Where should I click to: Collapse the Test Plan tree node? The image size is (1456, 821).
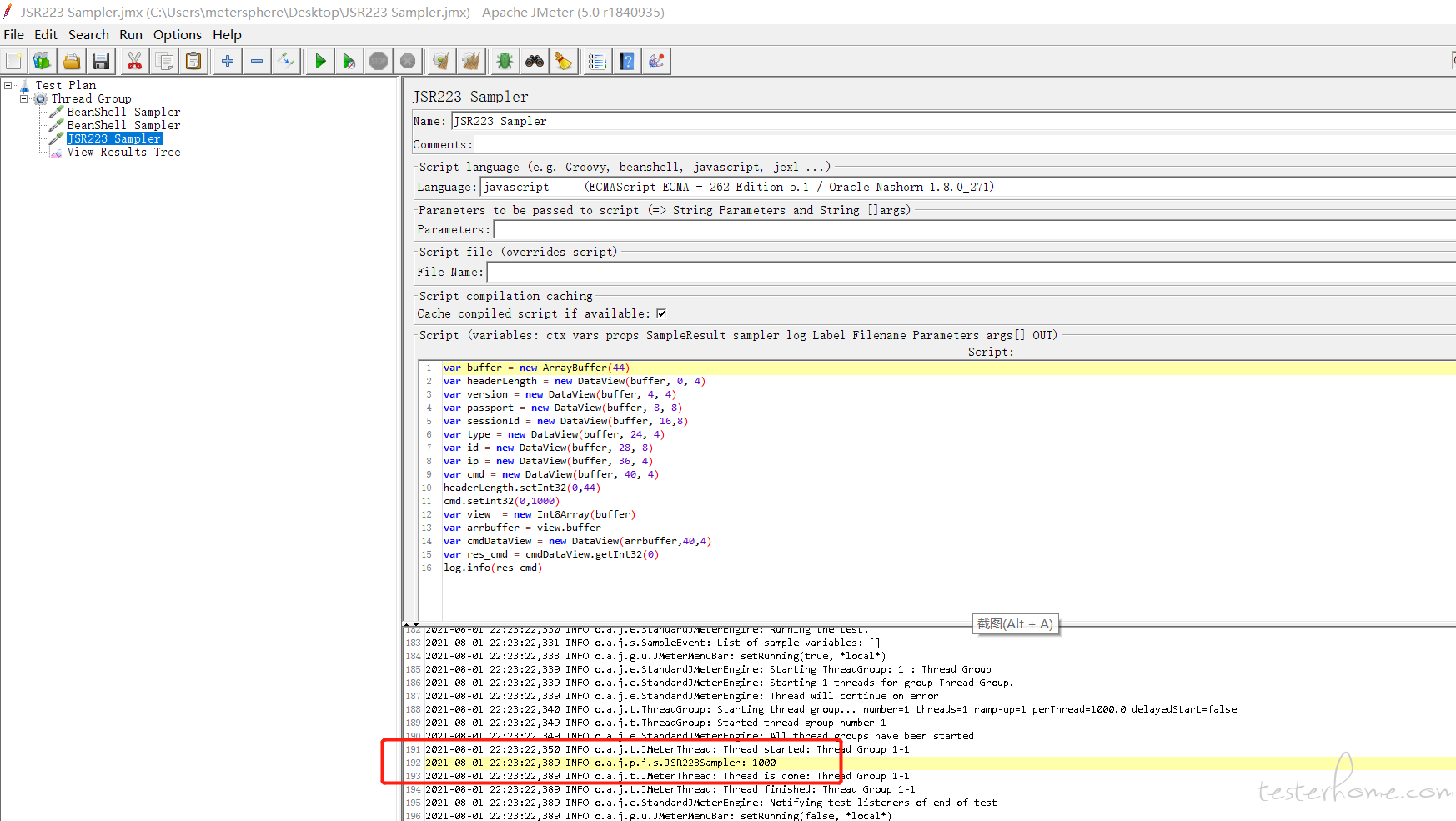coord(8,85)
